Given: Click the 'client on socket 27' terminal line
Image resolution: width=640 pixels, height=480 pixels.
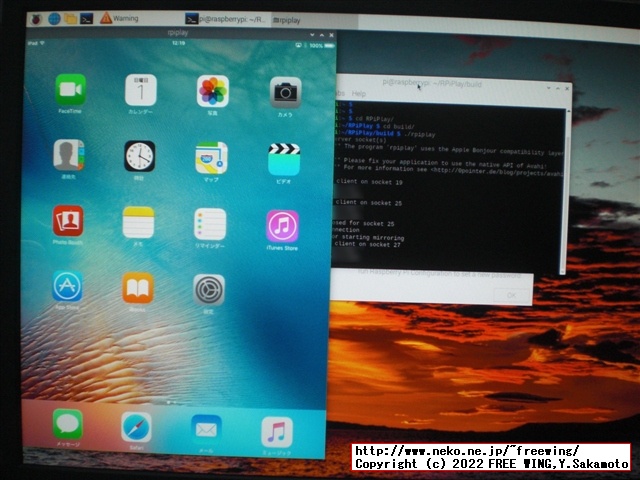Looking at the screenshot, I should click(x=367, y=244).
